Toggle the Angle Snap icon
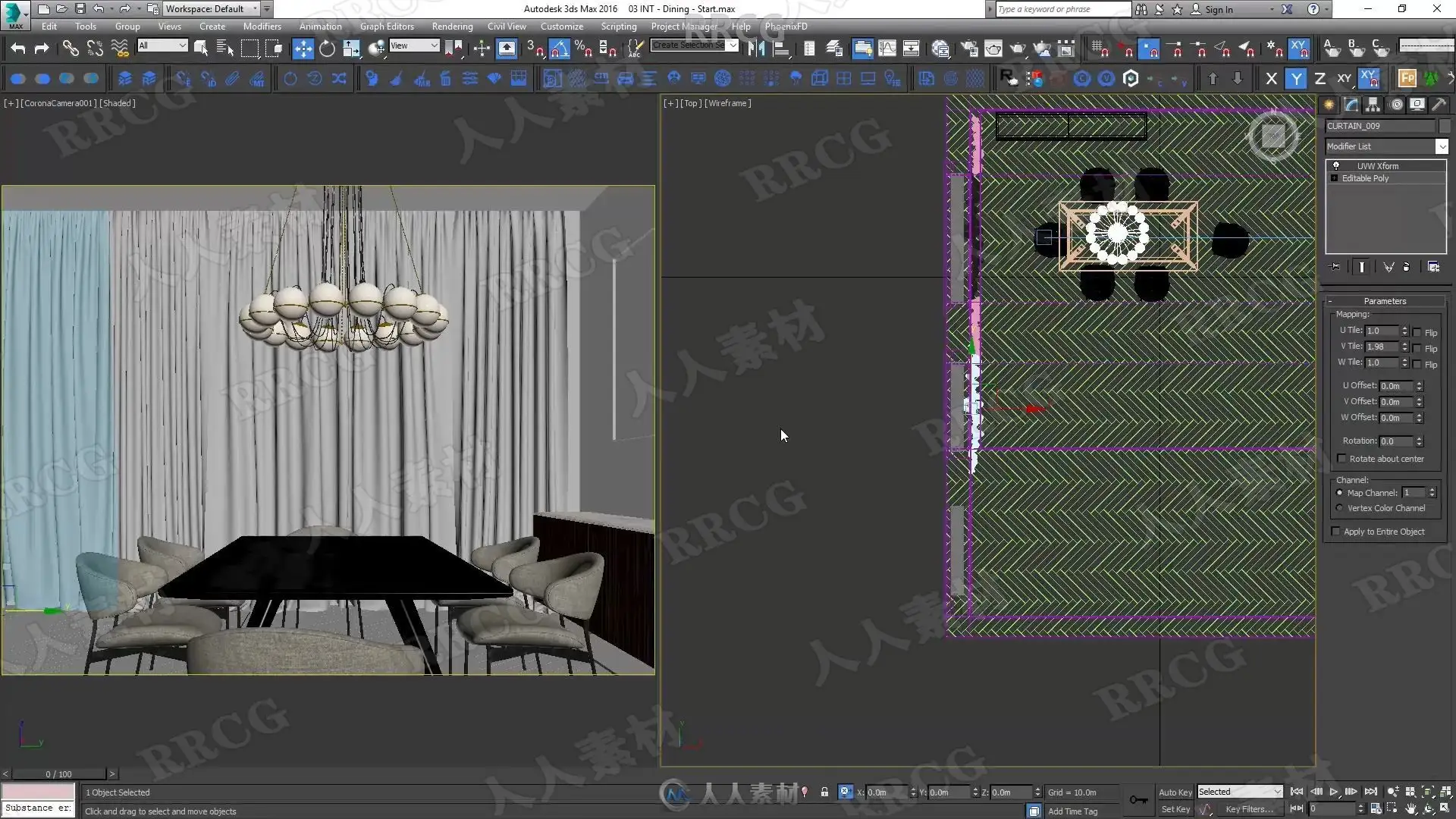Screen dimensions: 1456x819 click(559, 49)
